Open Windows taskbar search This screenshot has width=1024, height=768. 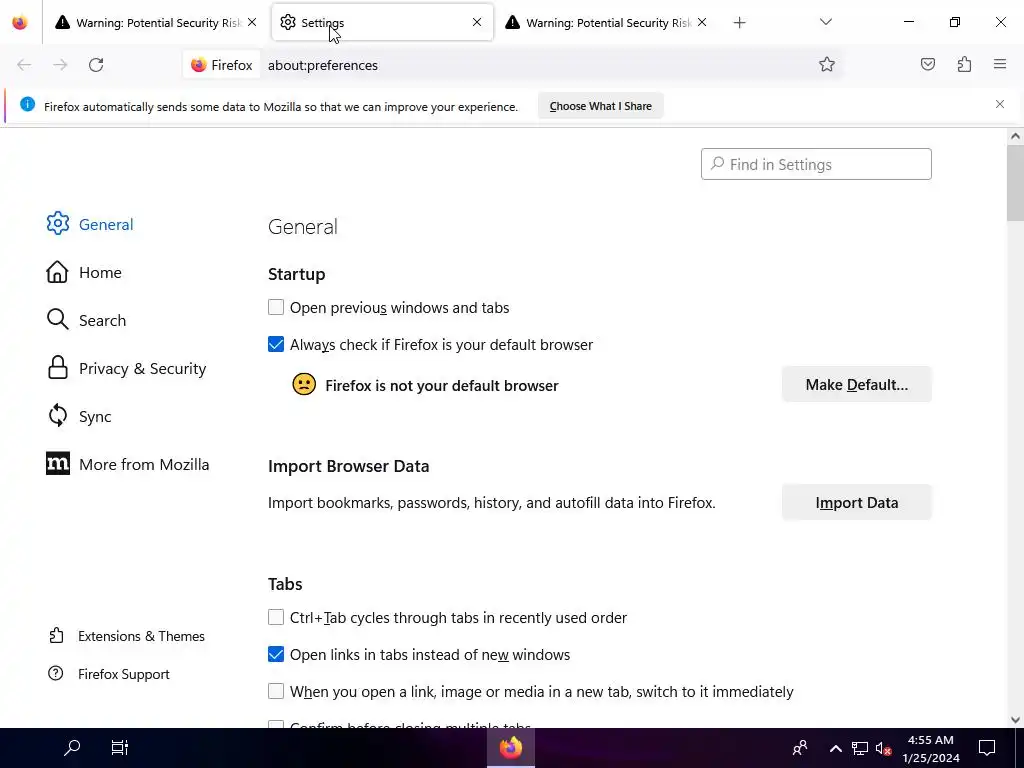pos(72,748)
